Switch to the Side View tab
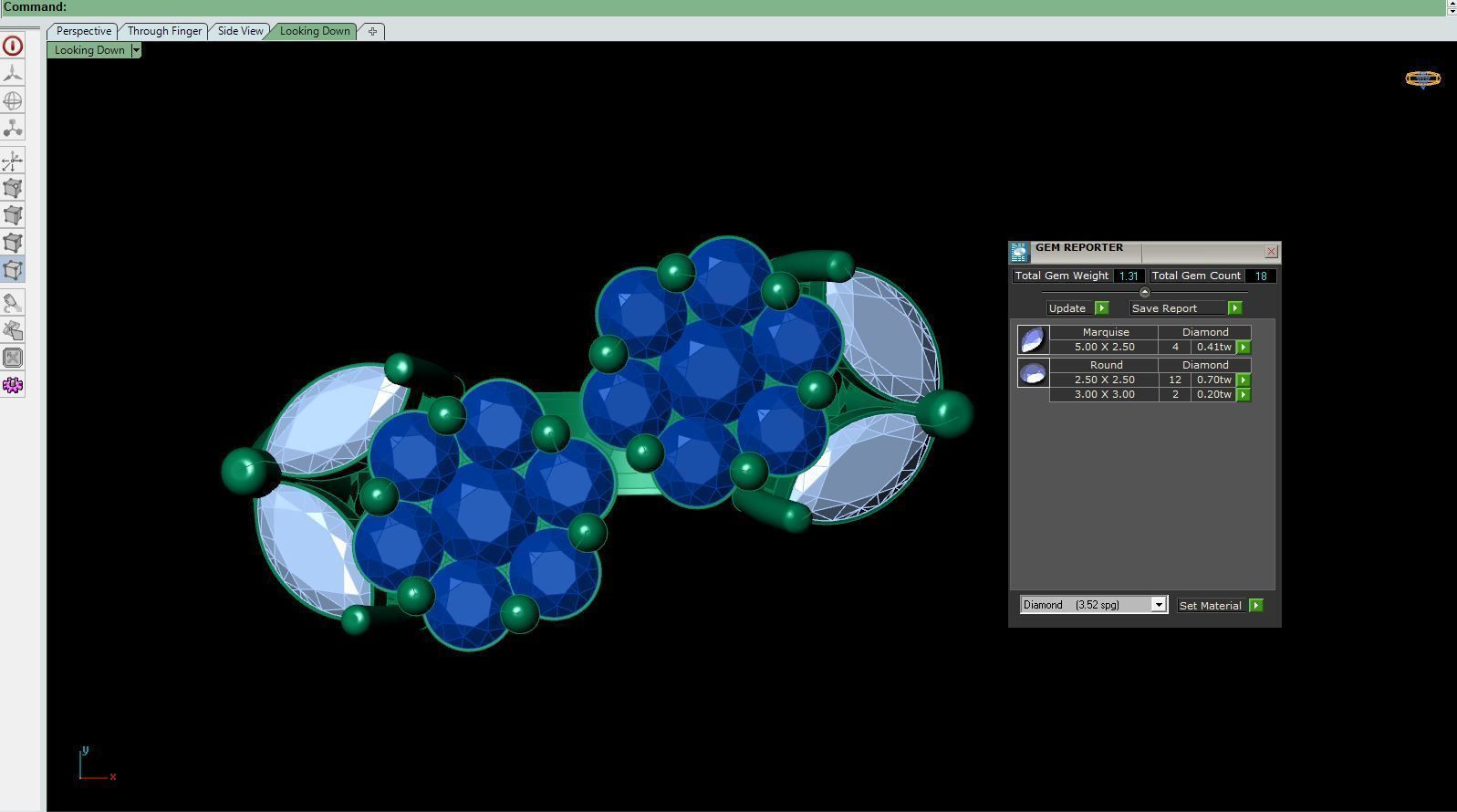The height and width of the screenshot is (812, 1457). [240, 31]
